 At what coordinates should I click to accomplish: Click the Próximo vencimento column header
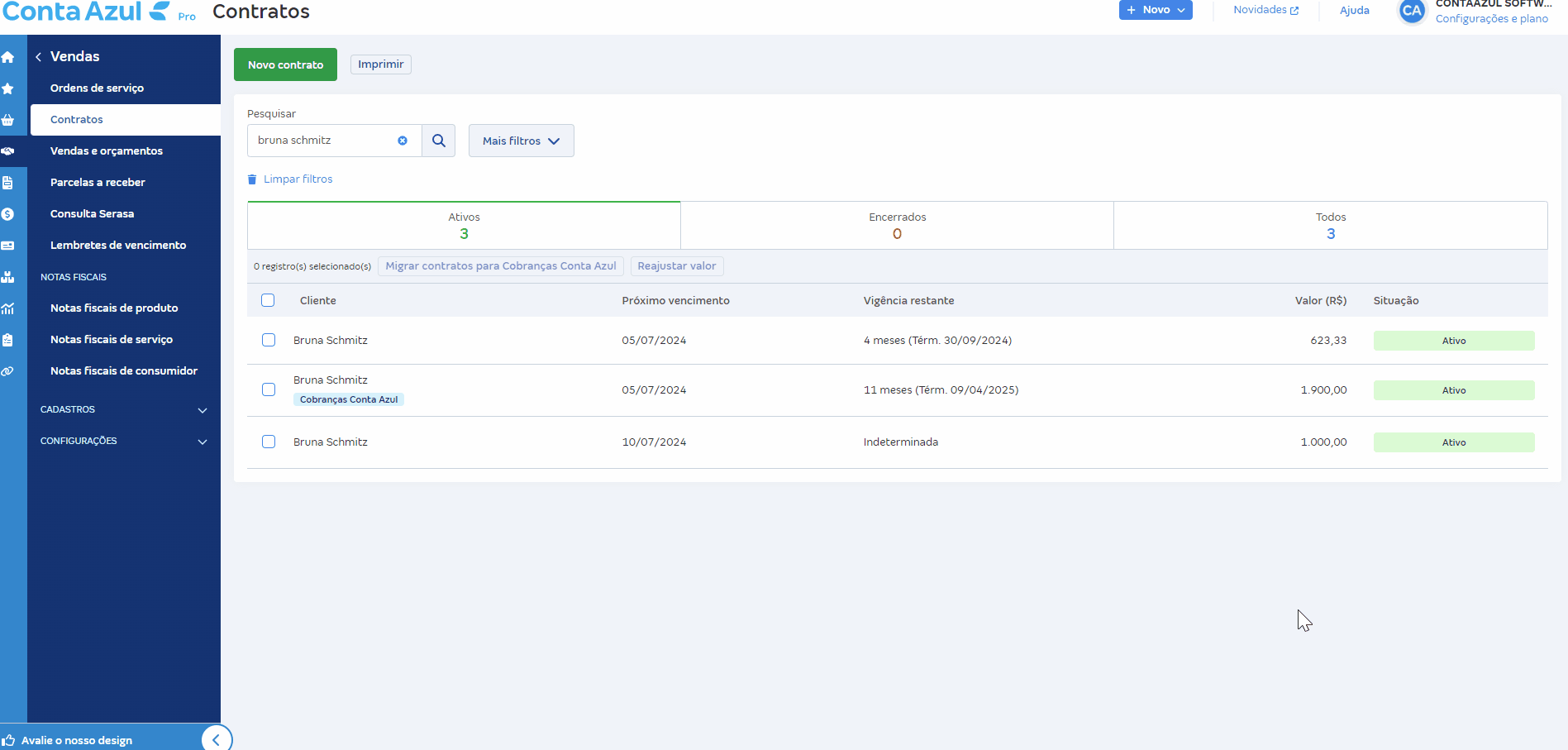click(x=676, y=301)
